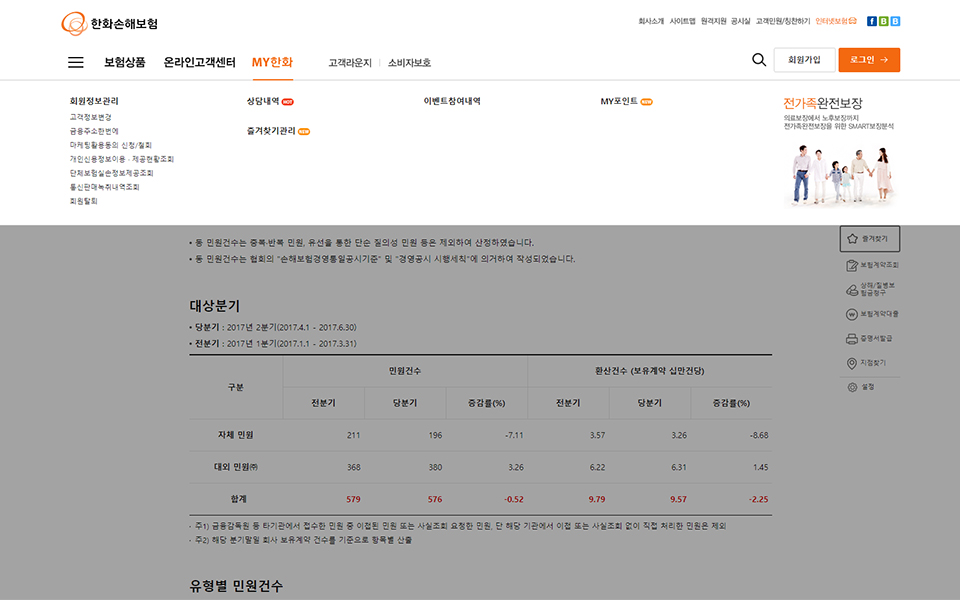Open 보험계약조회 from the side panel
960x600 pixels.
click(852, 265)
